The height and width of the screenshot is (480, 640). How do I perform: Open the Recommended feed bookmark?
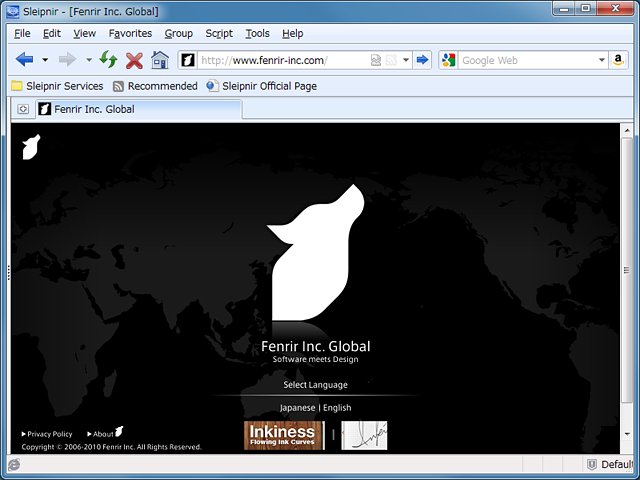pyautogui.click(x=155, y=86)
